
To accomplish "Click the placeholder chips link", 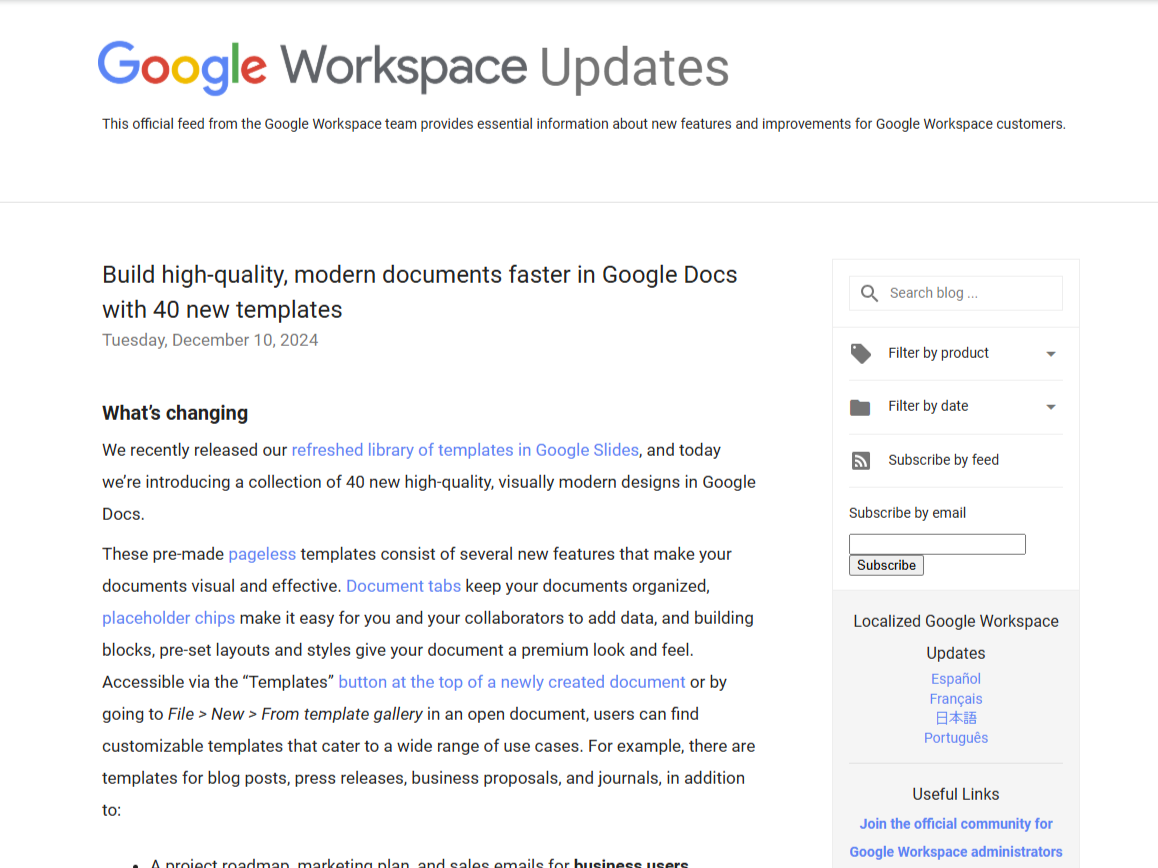I will 168,617.
